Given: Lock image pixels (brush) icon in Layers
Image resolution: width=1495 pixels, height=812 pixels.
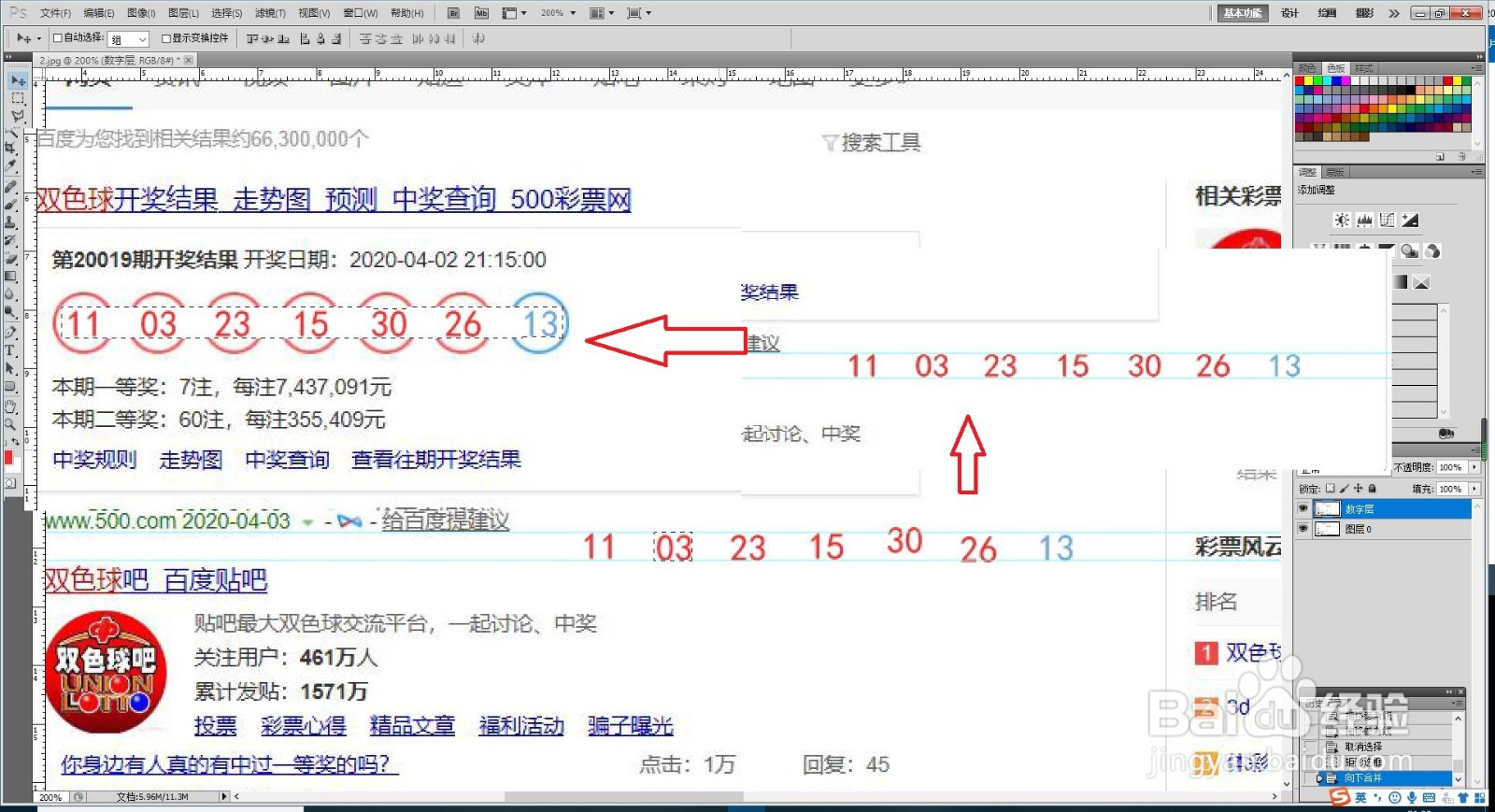Looking at the screenshot, I should tap(1344, 489).
